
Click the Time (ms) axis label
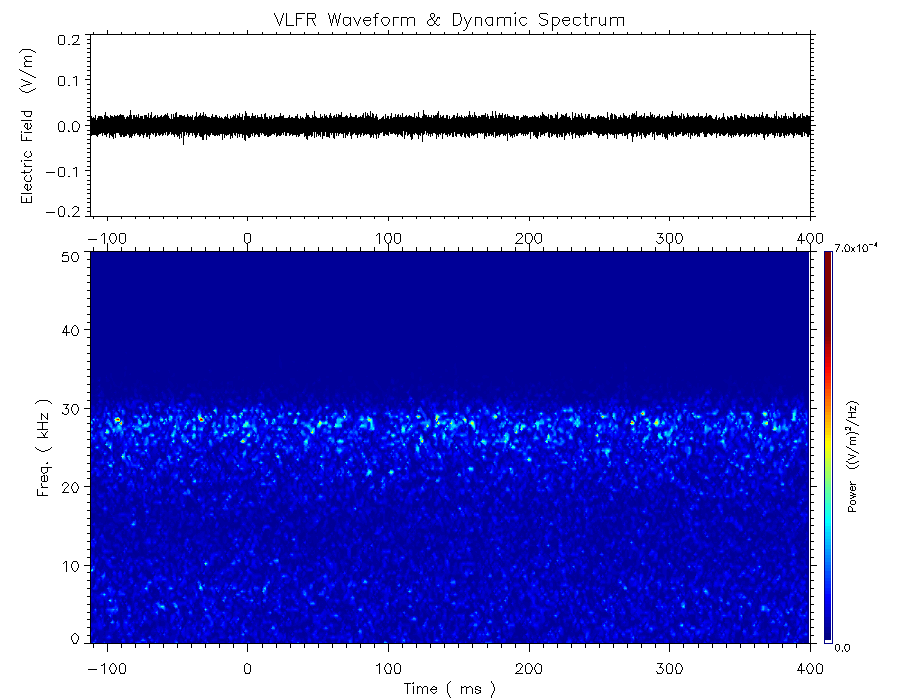[x=449, y=688]
